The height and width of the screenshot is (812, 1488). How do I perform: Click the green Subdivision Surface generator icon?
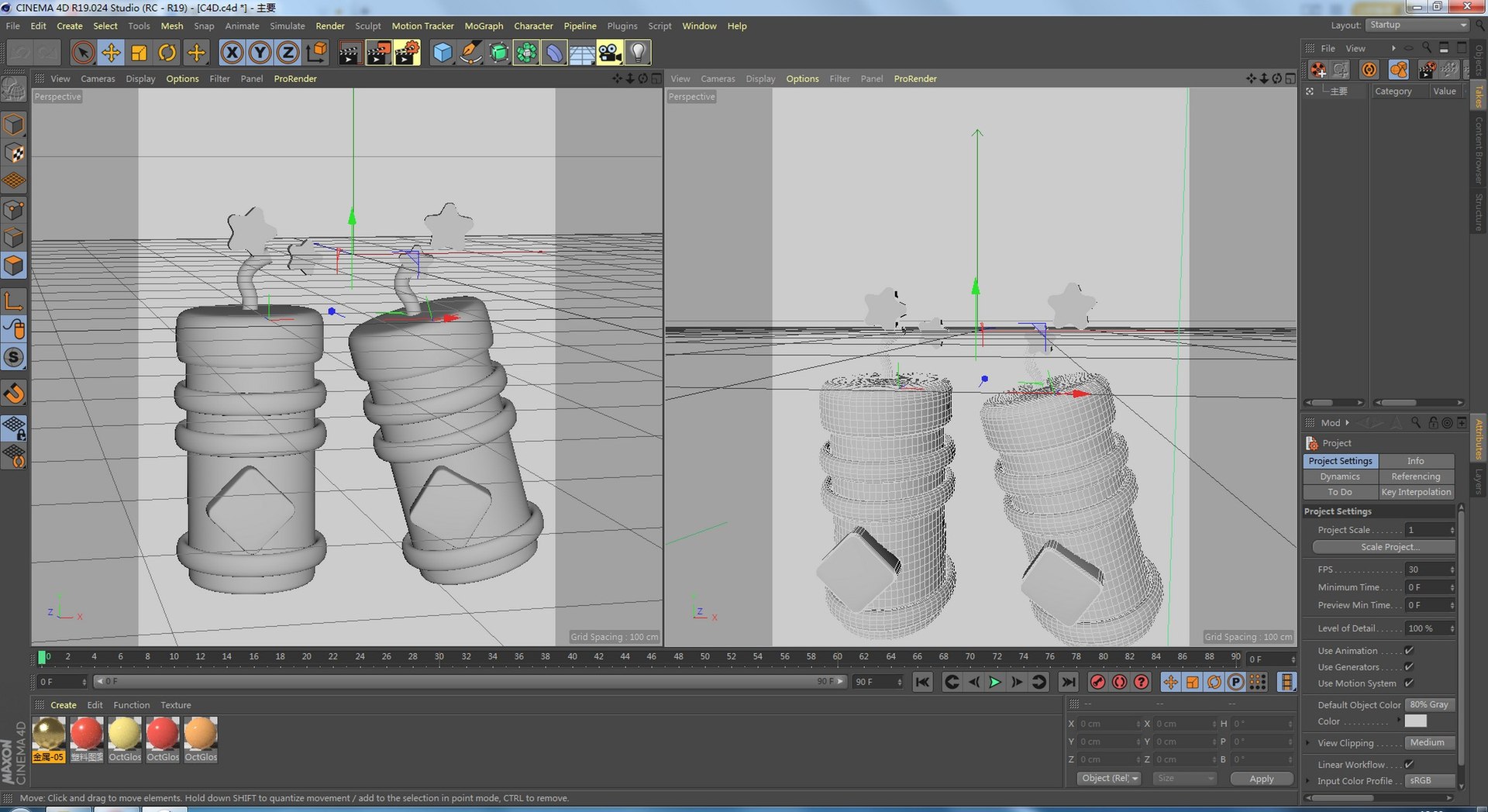click(x=498, y=53)
